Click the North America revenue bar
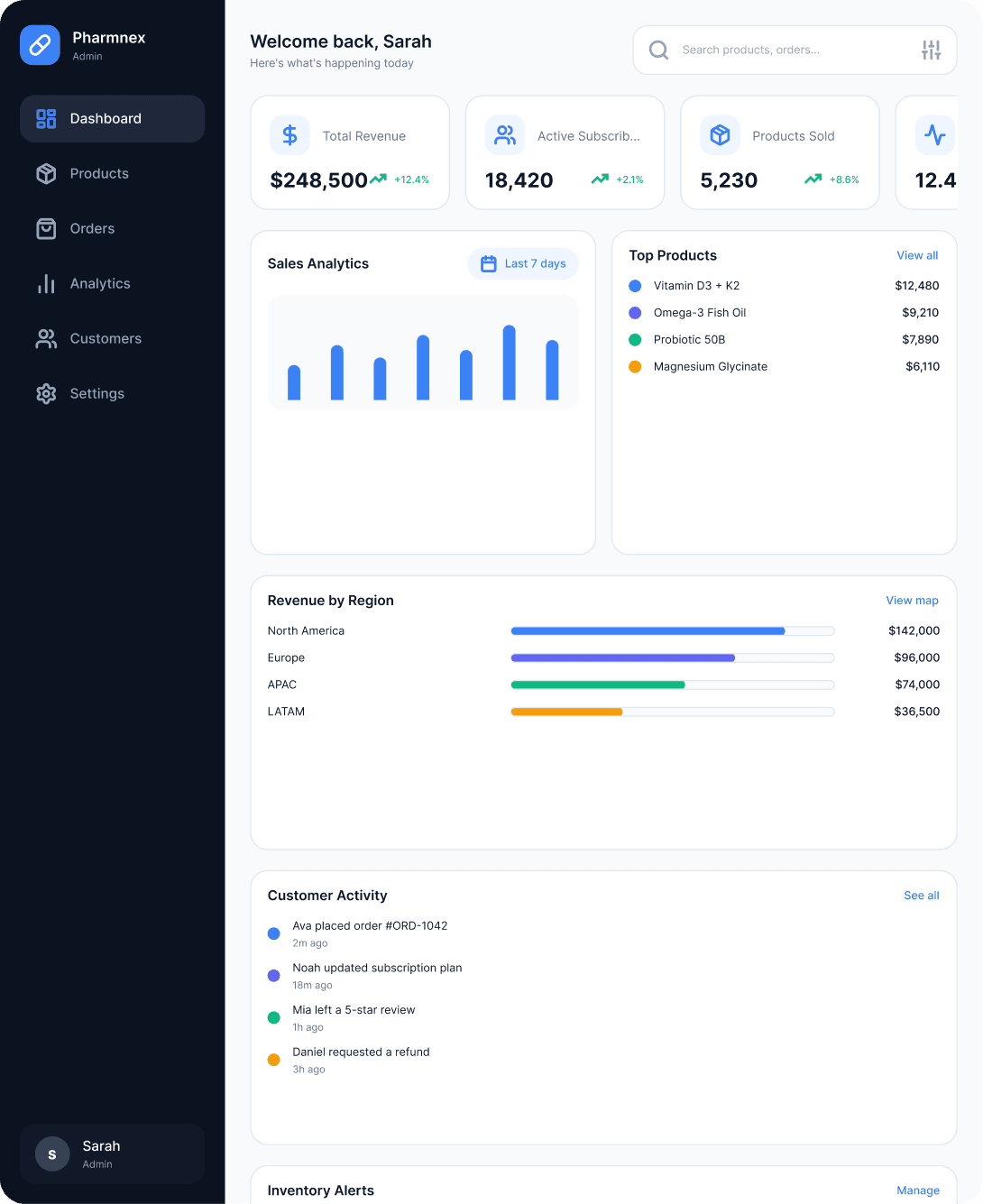Viewport: 983px width, 1204px height. (673, 630)
